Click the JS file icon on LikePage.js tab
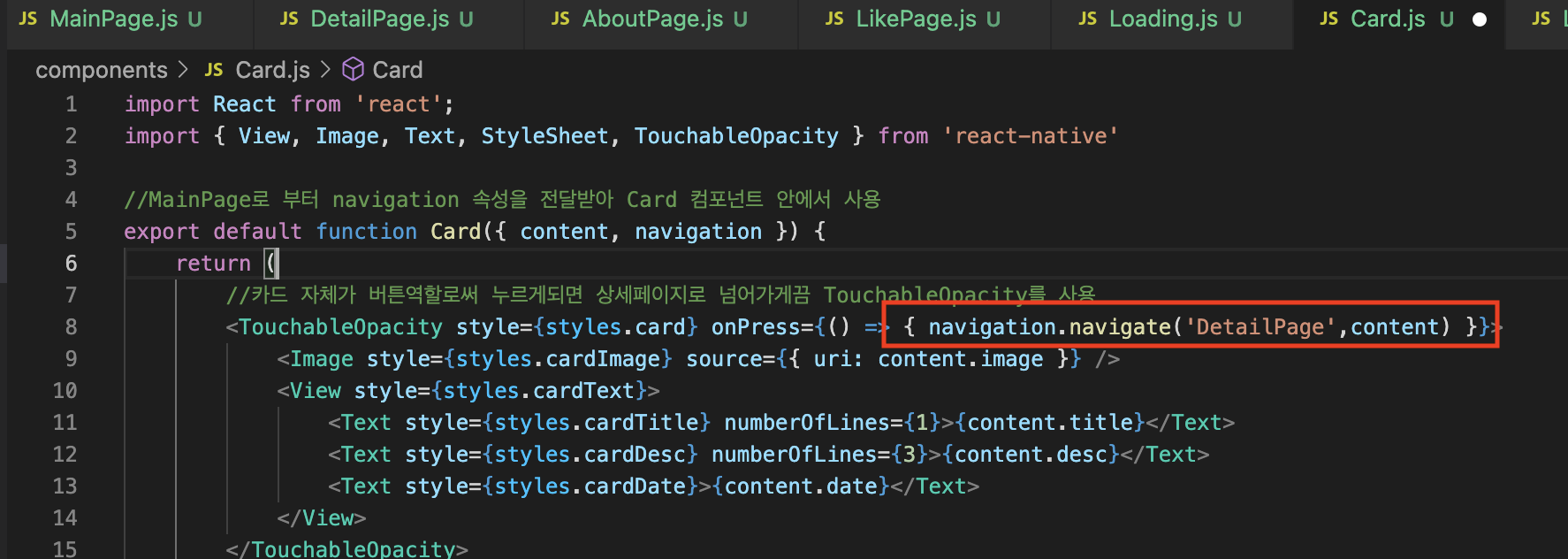Image resolution: width=1568 pixels, height=559 pixels. coord(835,19)
